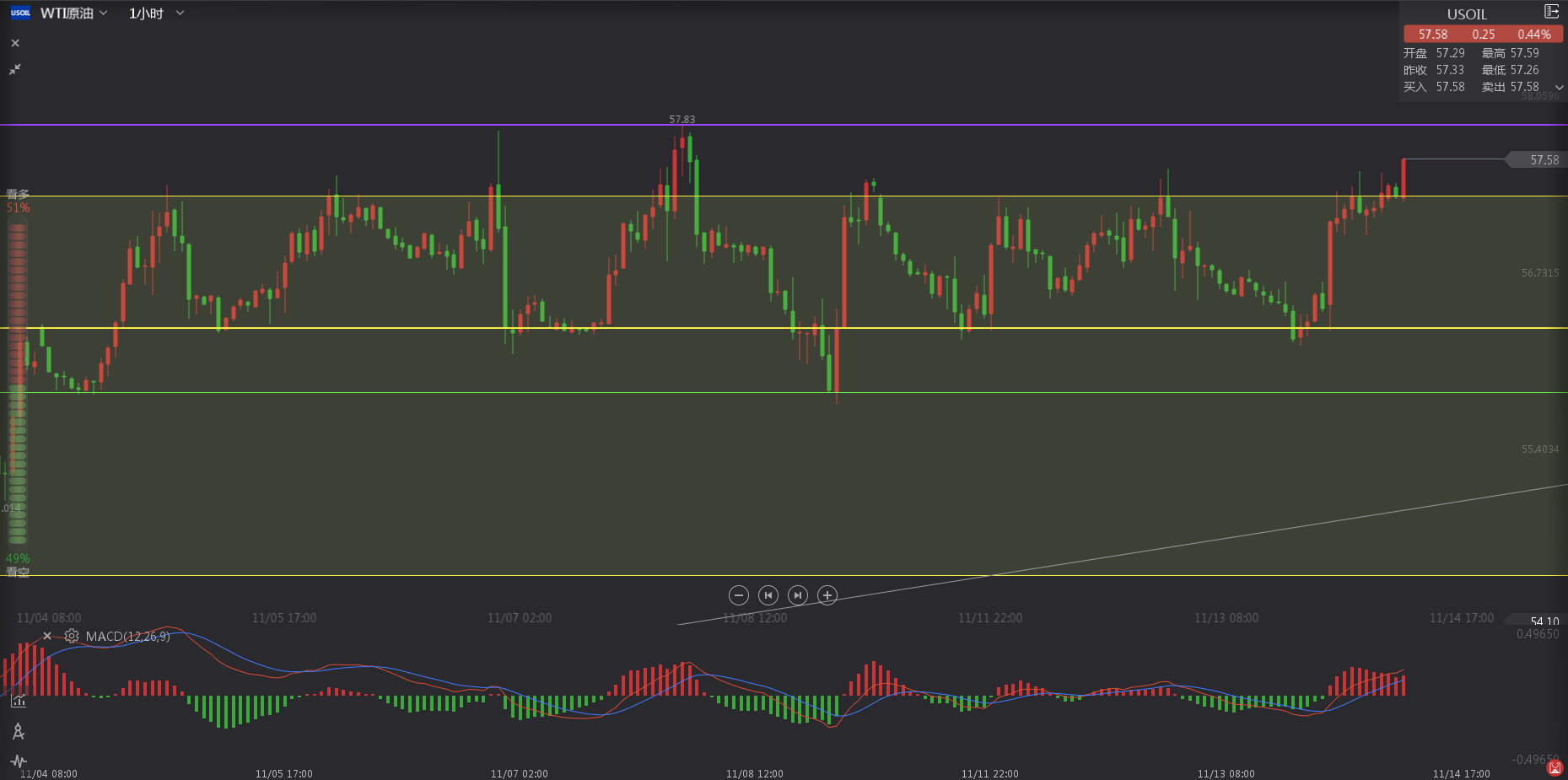
Task: Click the blue USOIL symbol logo
Action: click(20, 13)
